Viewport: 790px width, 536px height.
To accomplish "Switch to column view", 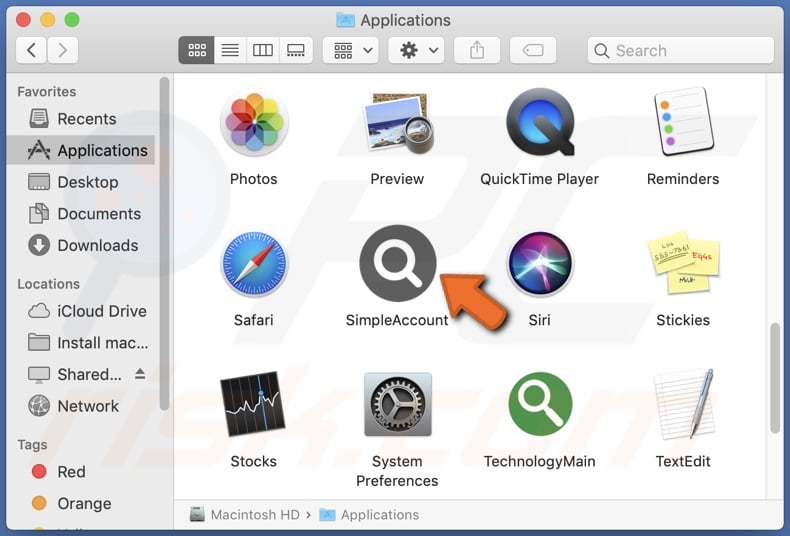I will [x=262, y=50].
